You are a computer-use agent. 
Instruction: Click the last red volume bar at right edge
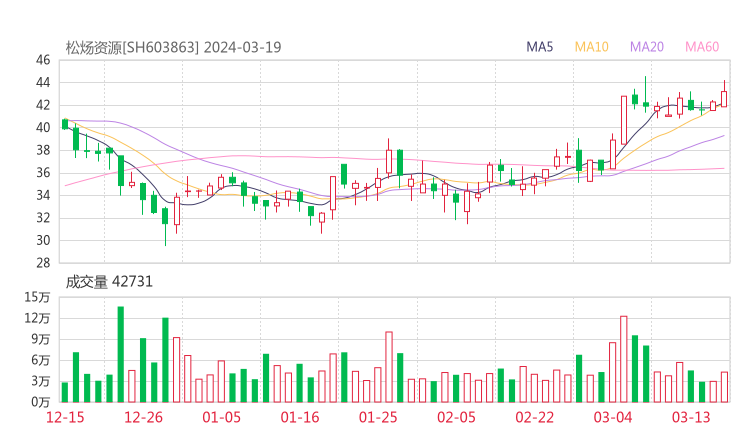click(x=724, y=387)
